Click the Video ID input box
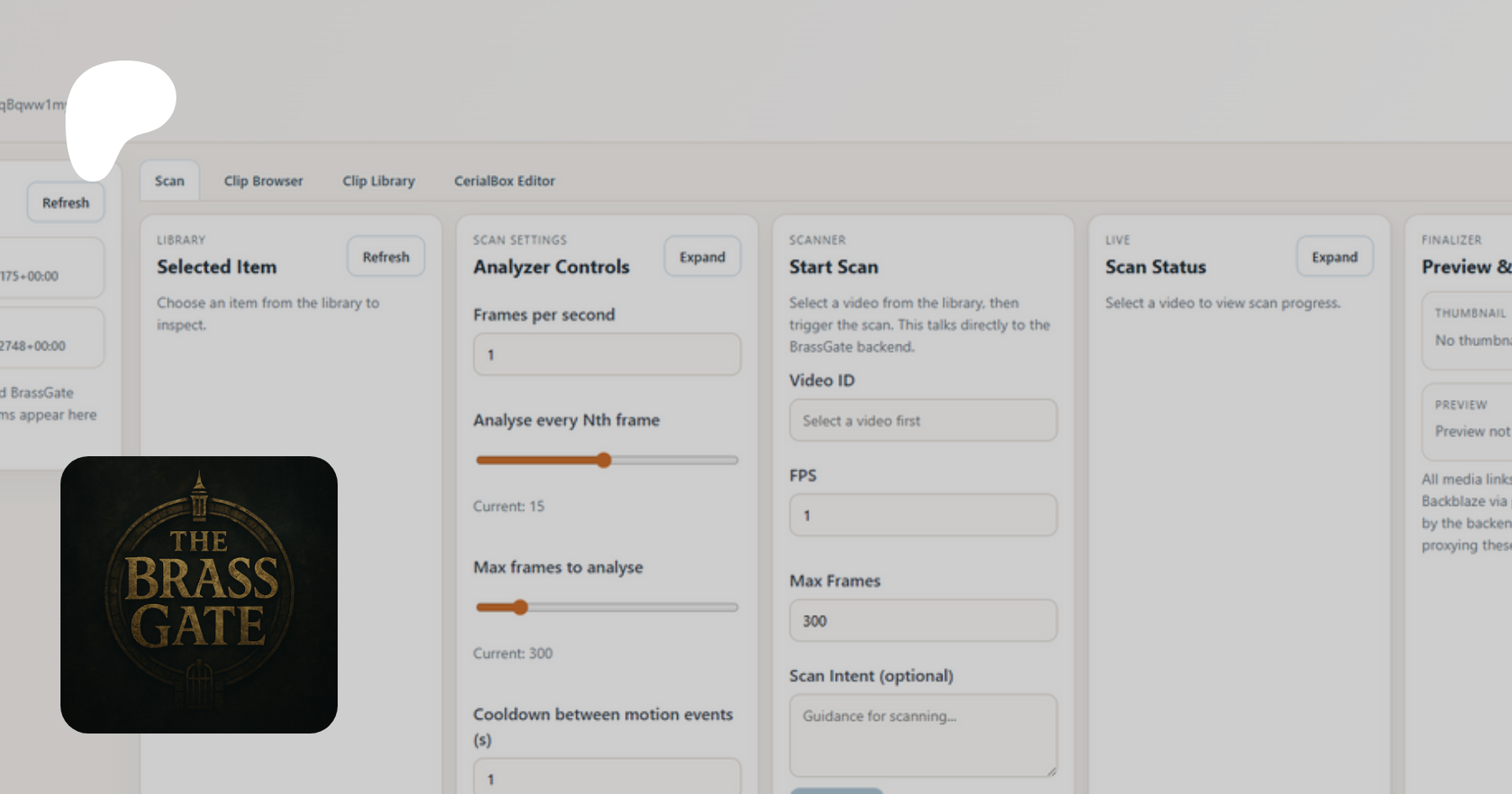The image size is (1512, 794). click(x=922, y=421)
